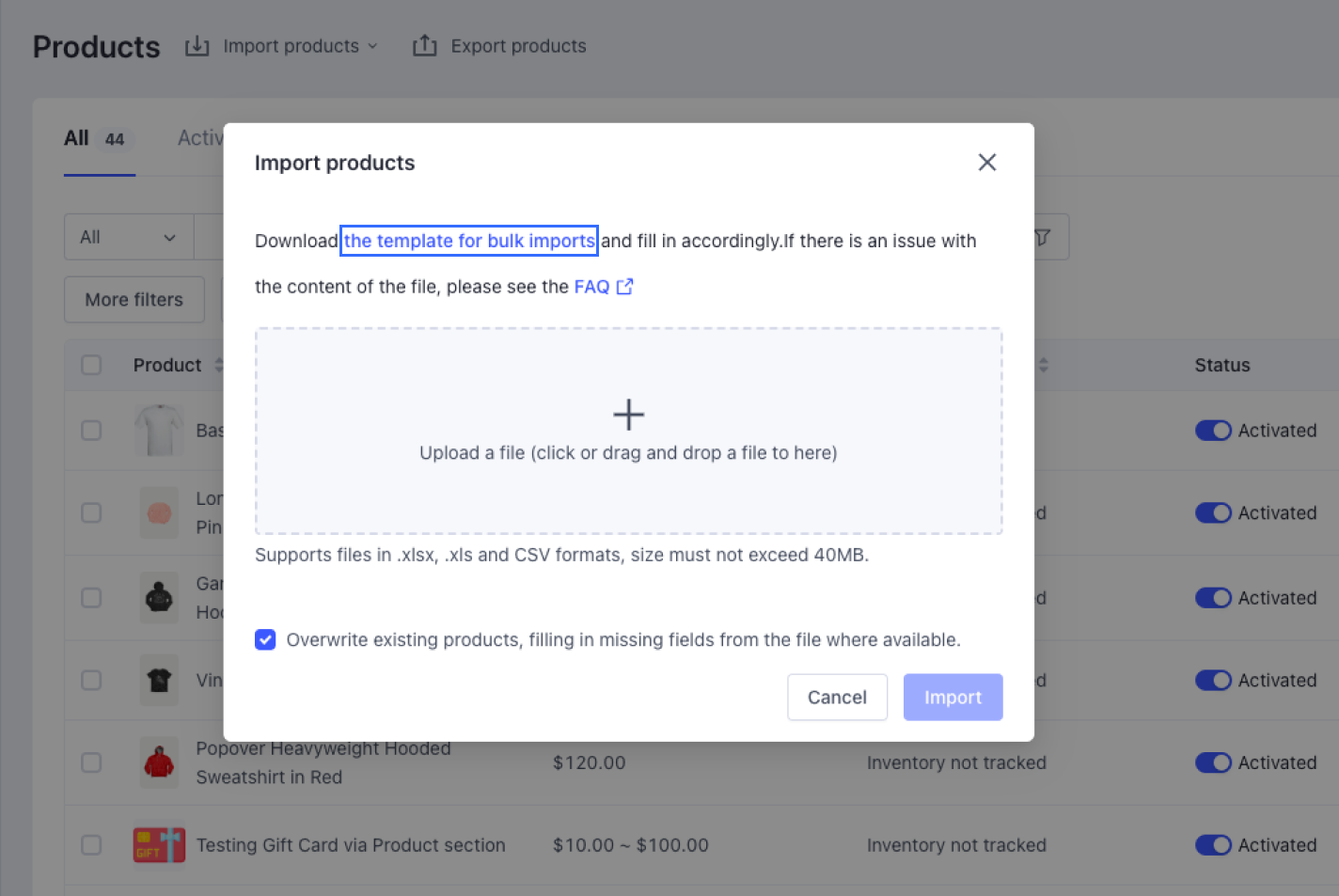Click the Export products upload icon
This screenshot has width=1339, height=896.
424,46
